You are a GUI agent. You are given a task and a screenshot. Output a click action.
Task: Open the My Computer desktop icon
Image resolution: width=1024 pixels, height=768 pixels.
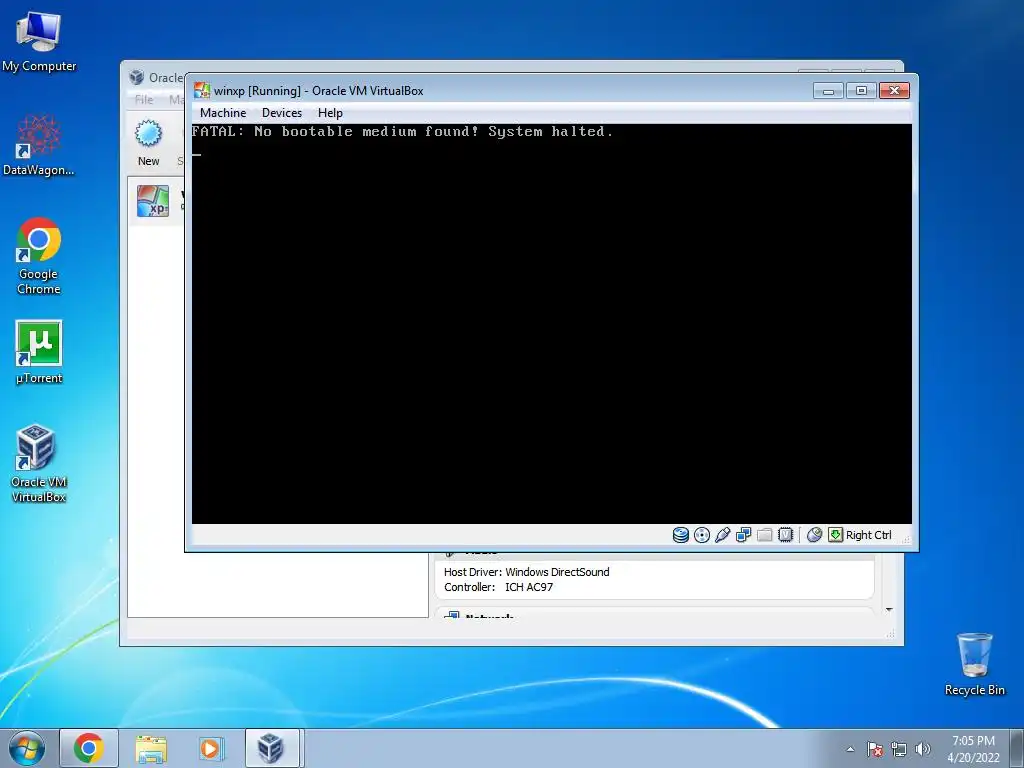(39, 31)
